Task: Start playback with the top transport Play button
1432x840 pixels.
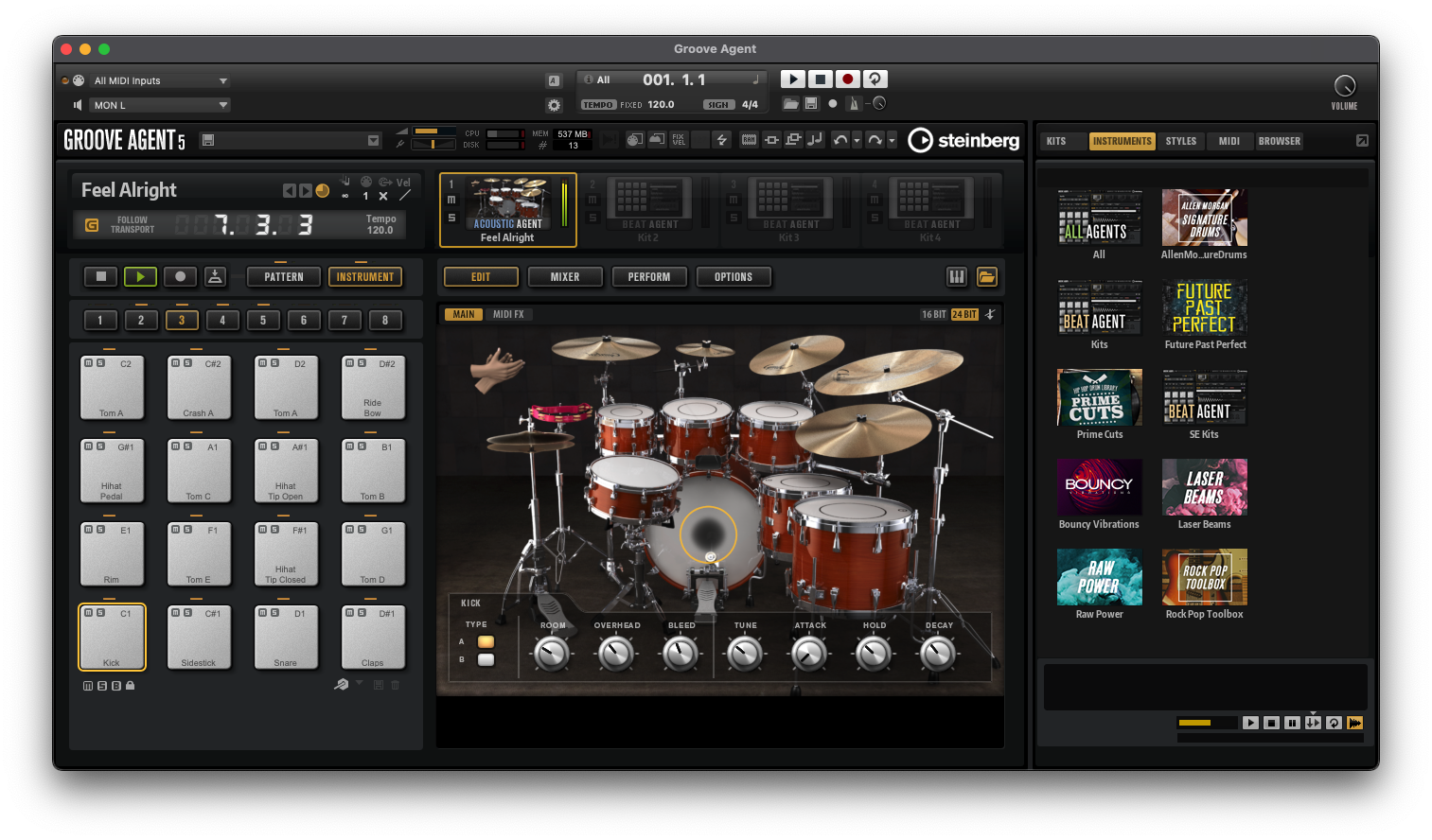Action: (x=793, y=79)
